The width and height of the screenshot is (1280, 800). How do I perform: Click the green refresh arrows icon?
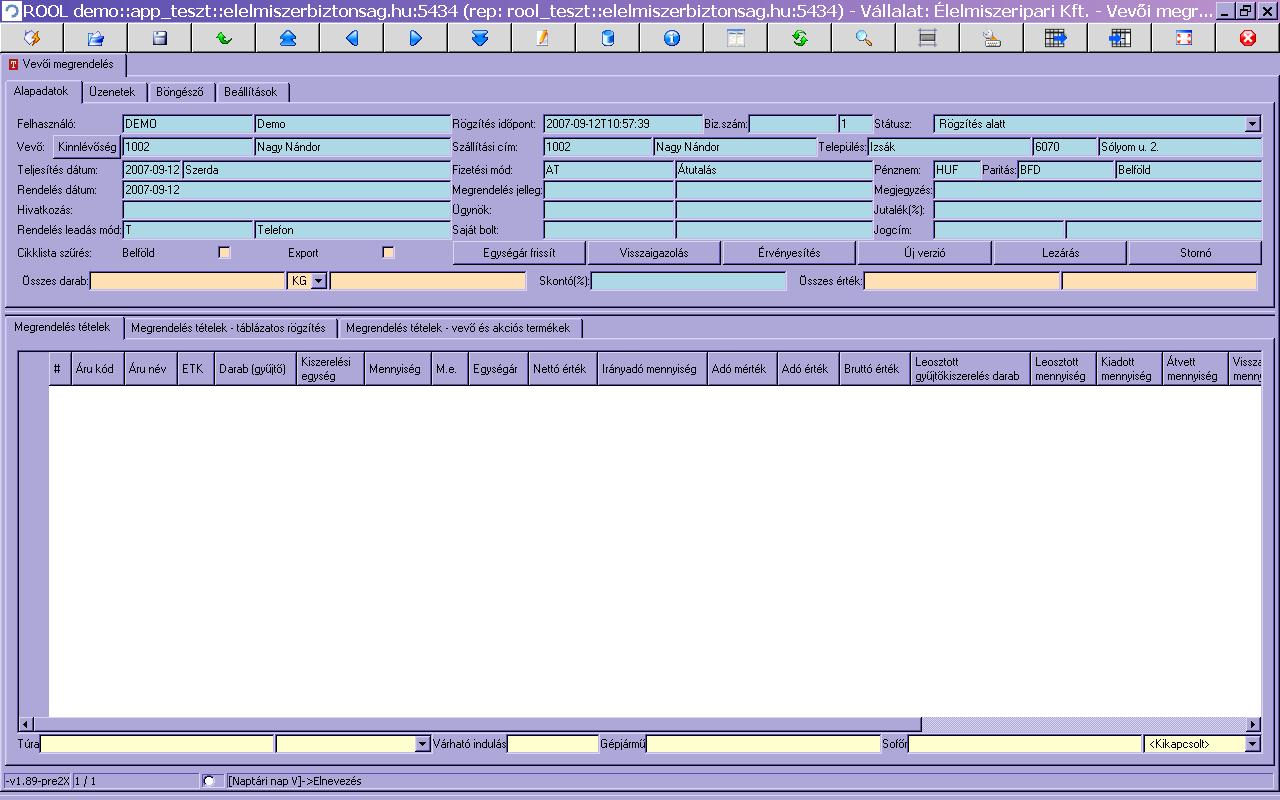tap(799, 38)
